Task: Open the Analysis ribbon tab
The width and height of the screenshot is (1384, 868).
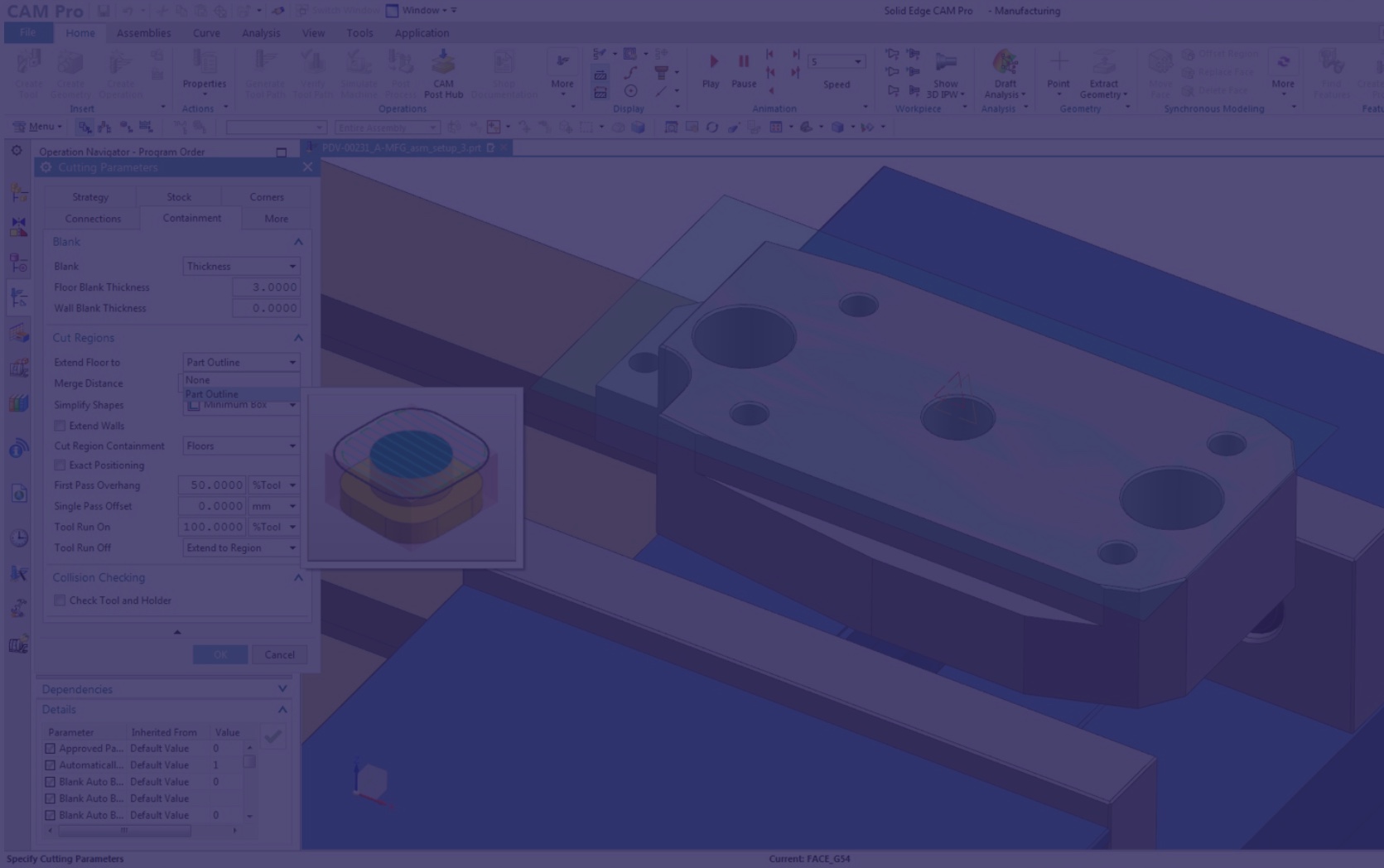Action: [261, 33]
